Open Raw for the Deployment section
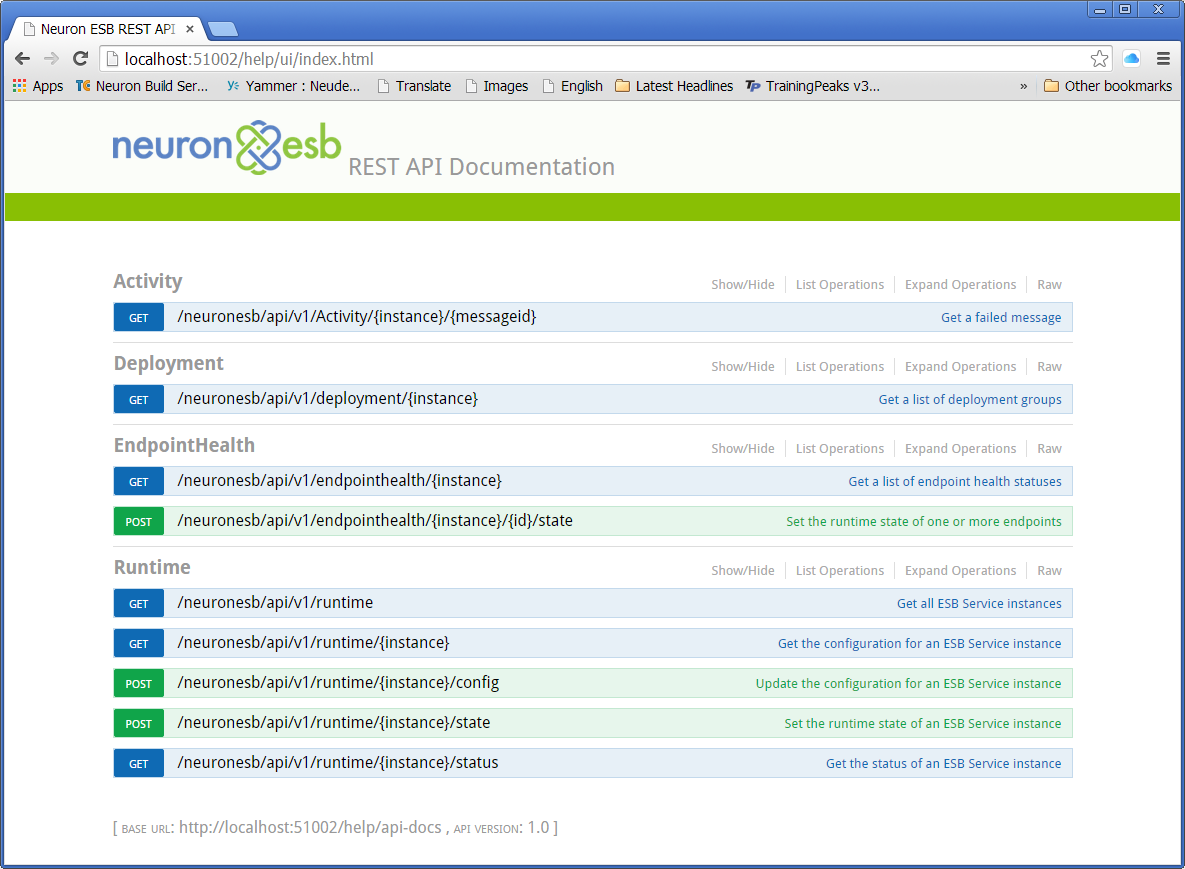The width and height of the screenshot is (1185, 869). point(1049,366)
